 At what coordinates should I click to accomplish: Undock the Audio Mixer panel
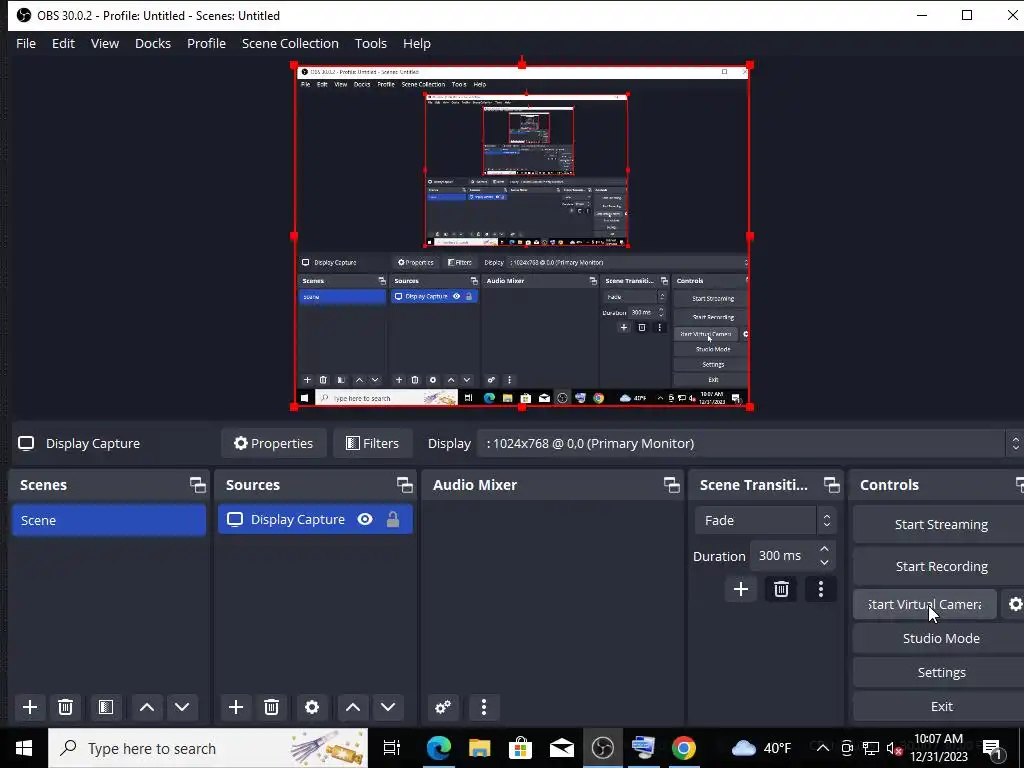[x=671, y=485]
